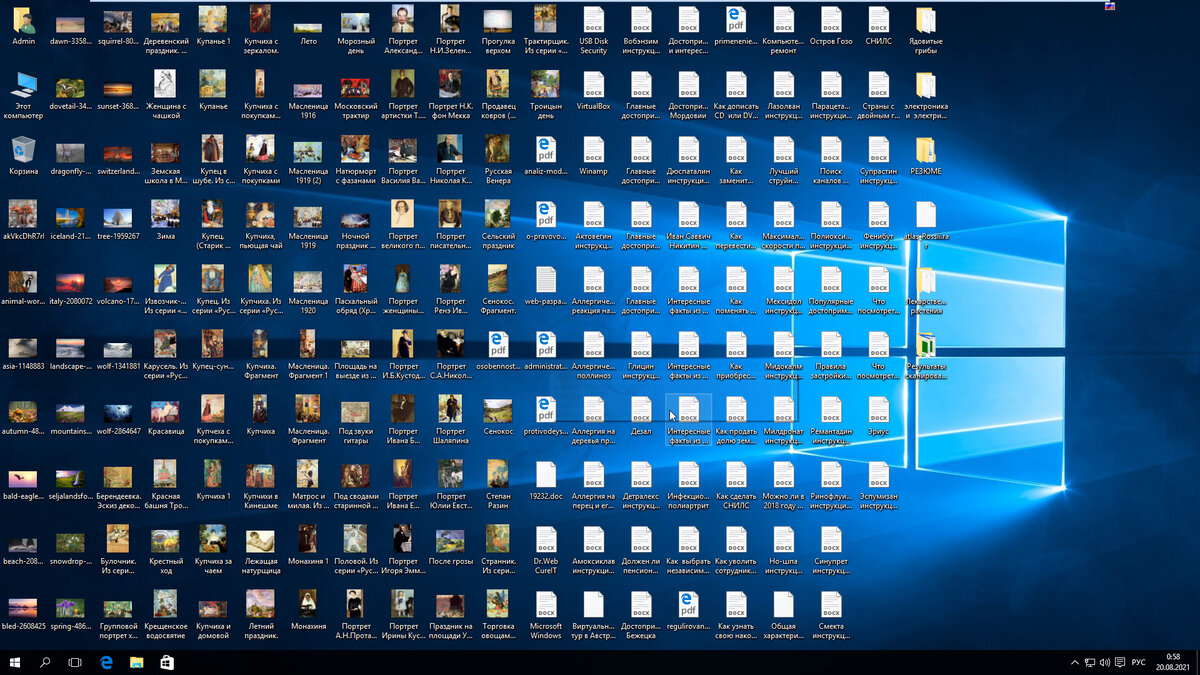Select the Ядовитые грибы folder
The height and width of the screenshot is (675, 1200).
(926, 20)
